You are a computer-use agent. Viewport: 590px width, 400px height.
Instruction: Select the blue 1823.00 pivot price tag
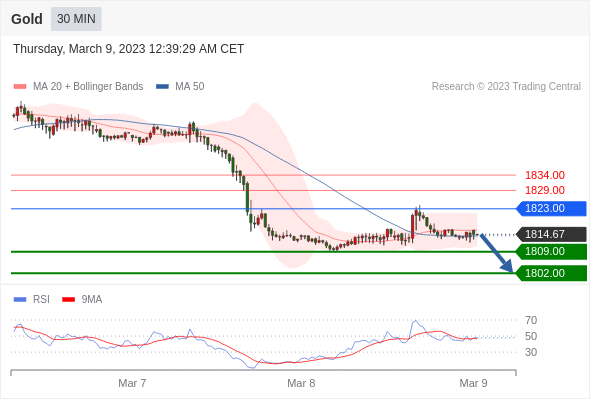click(551, 208)
